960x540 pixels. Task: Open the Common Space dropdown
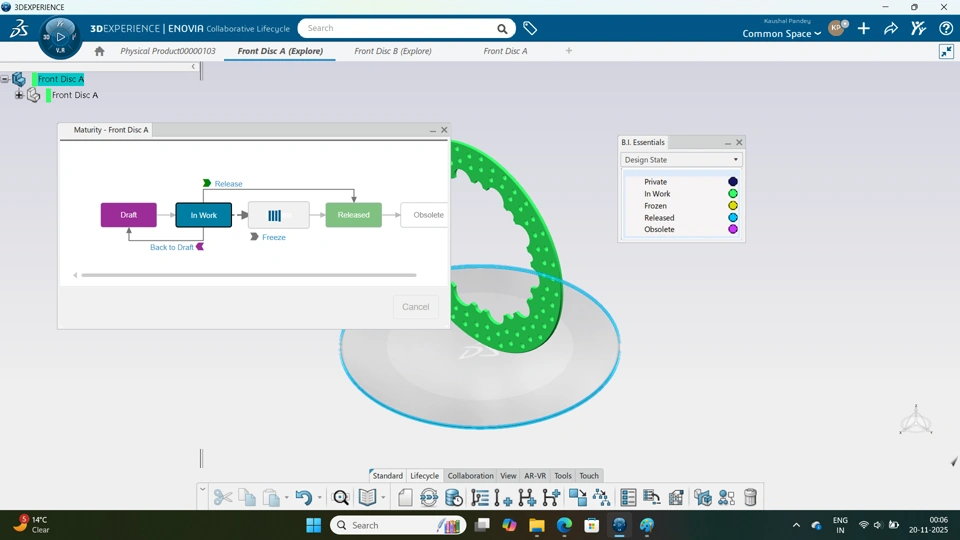781,34
